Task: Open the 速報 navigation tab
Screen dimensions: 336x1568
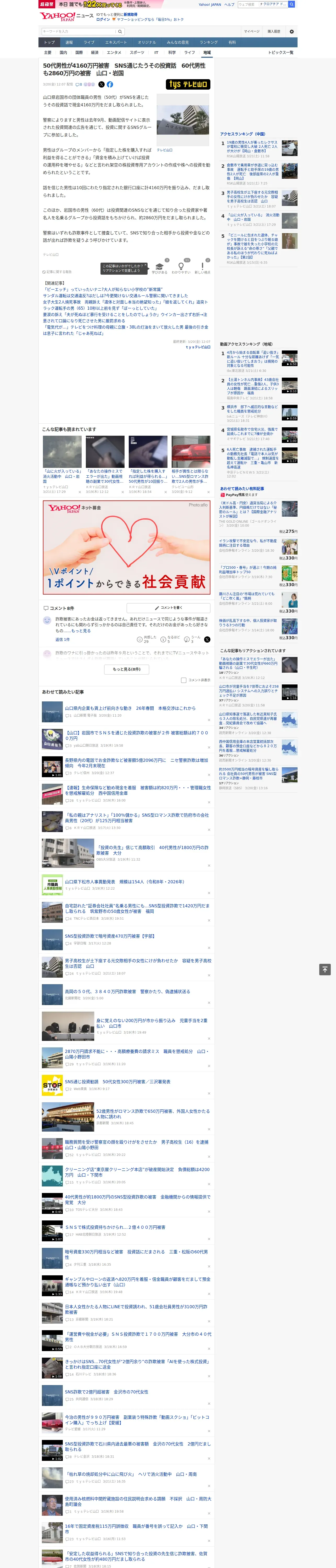Action: [x=69, y=43]
